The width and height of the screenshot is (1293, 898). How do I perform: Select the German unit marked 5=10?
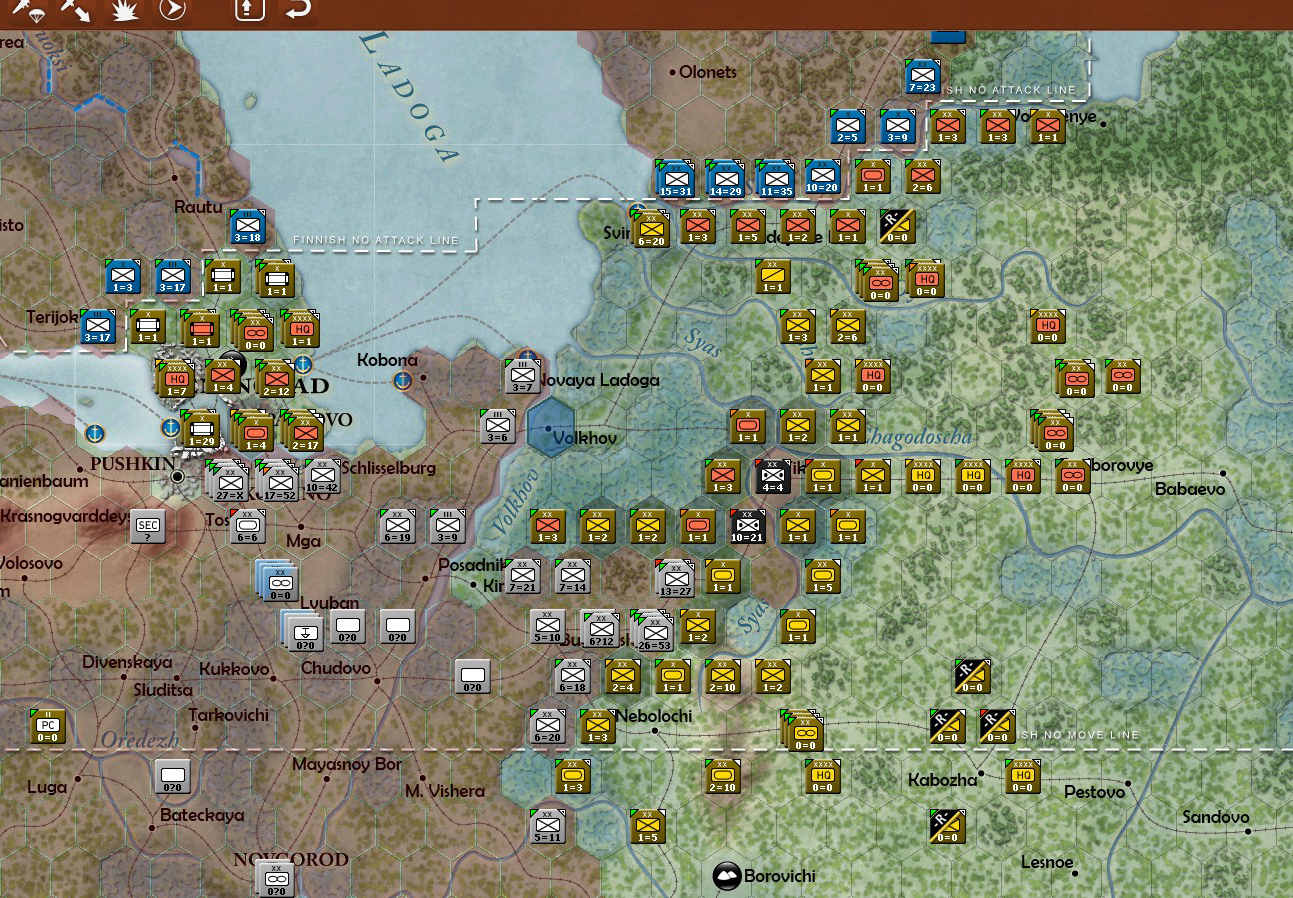[x=548, y=627]
